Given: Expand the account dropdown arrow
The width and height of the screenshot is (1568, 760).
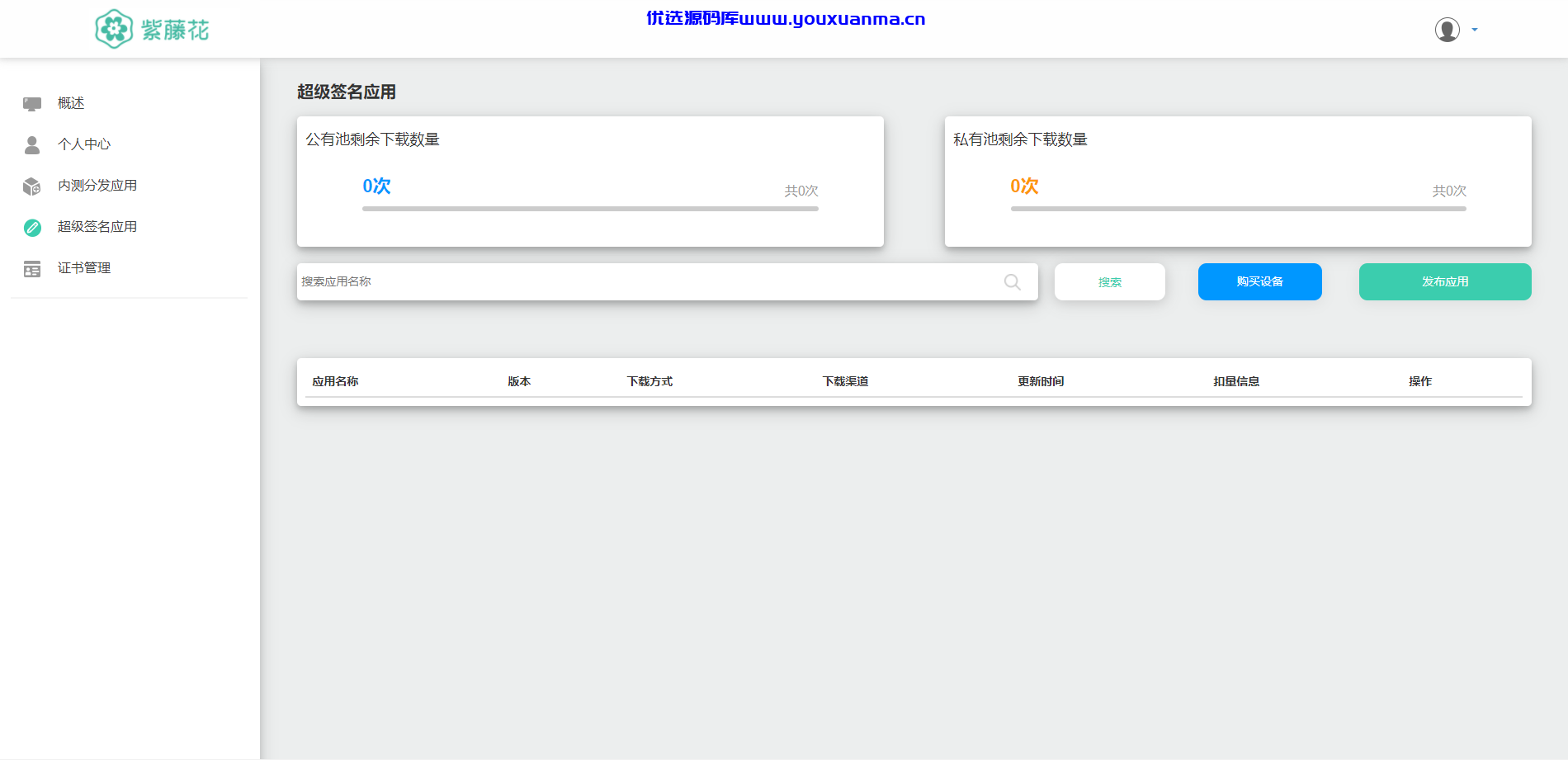Looking at the screenshot, I should (x=1475, y=30).
